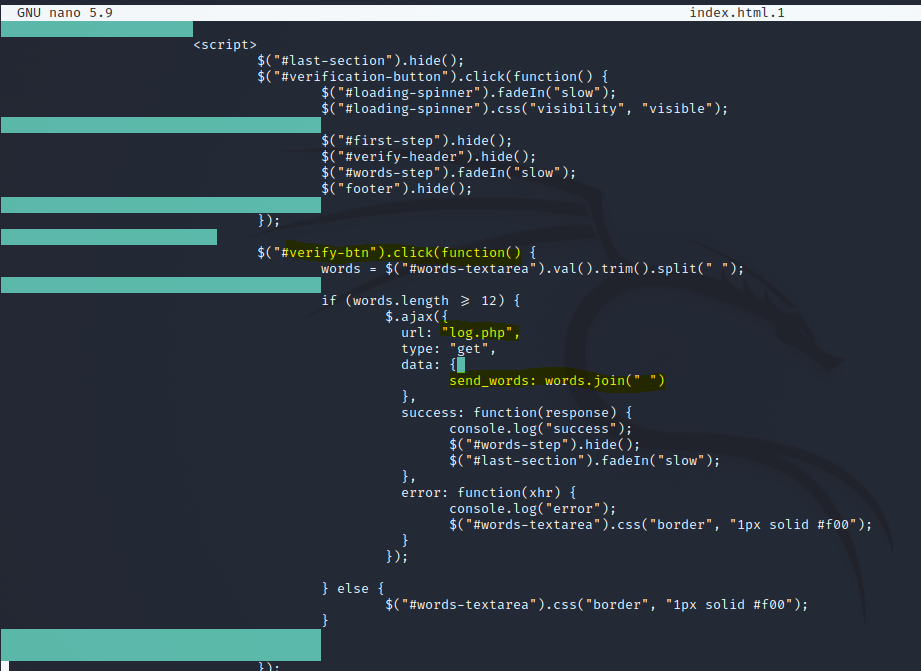Click the words-textarea val trim split line
This screenshot has height=671, width=921.
[532, 268]
